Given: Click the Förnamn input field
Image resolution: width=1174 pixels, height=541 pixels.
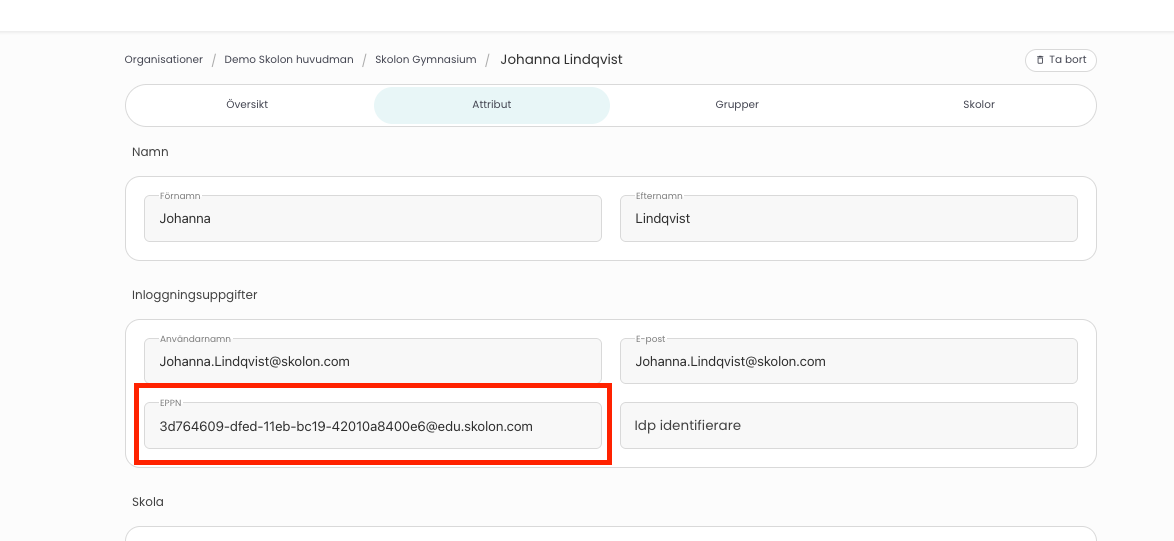Looking at the screenshot, I should coord(373,218).
